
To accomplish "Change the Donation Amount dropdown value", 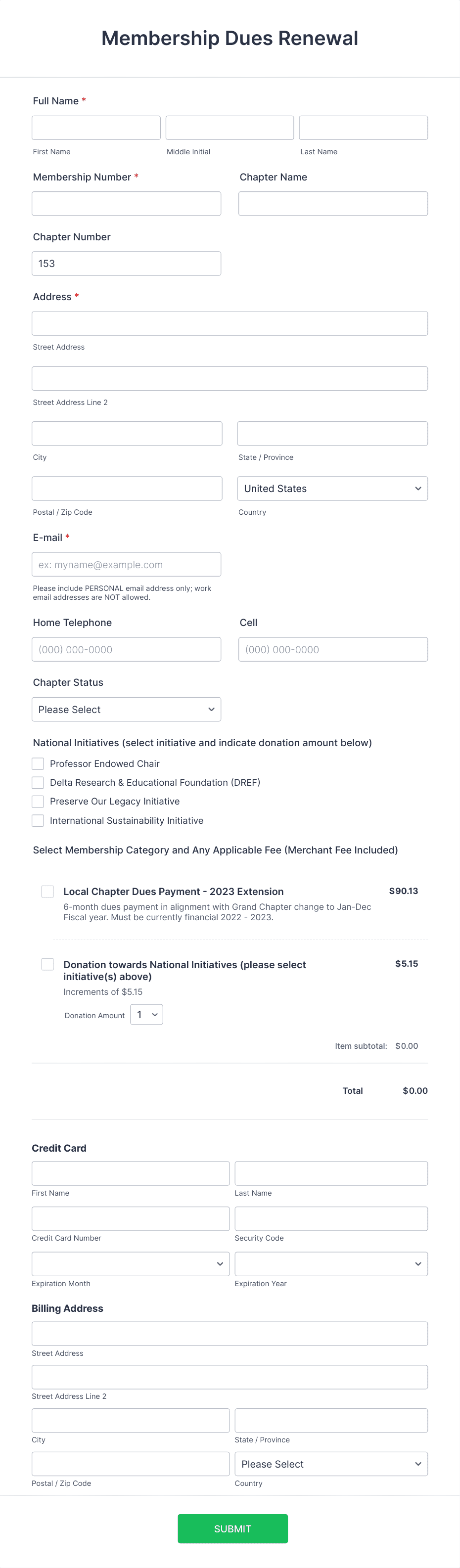I will tap(146, 1014).
